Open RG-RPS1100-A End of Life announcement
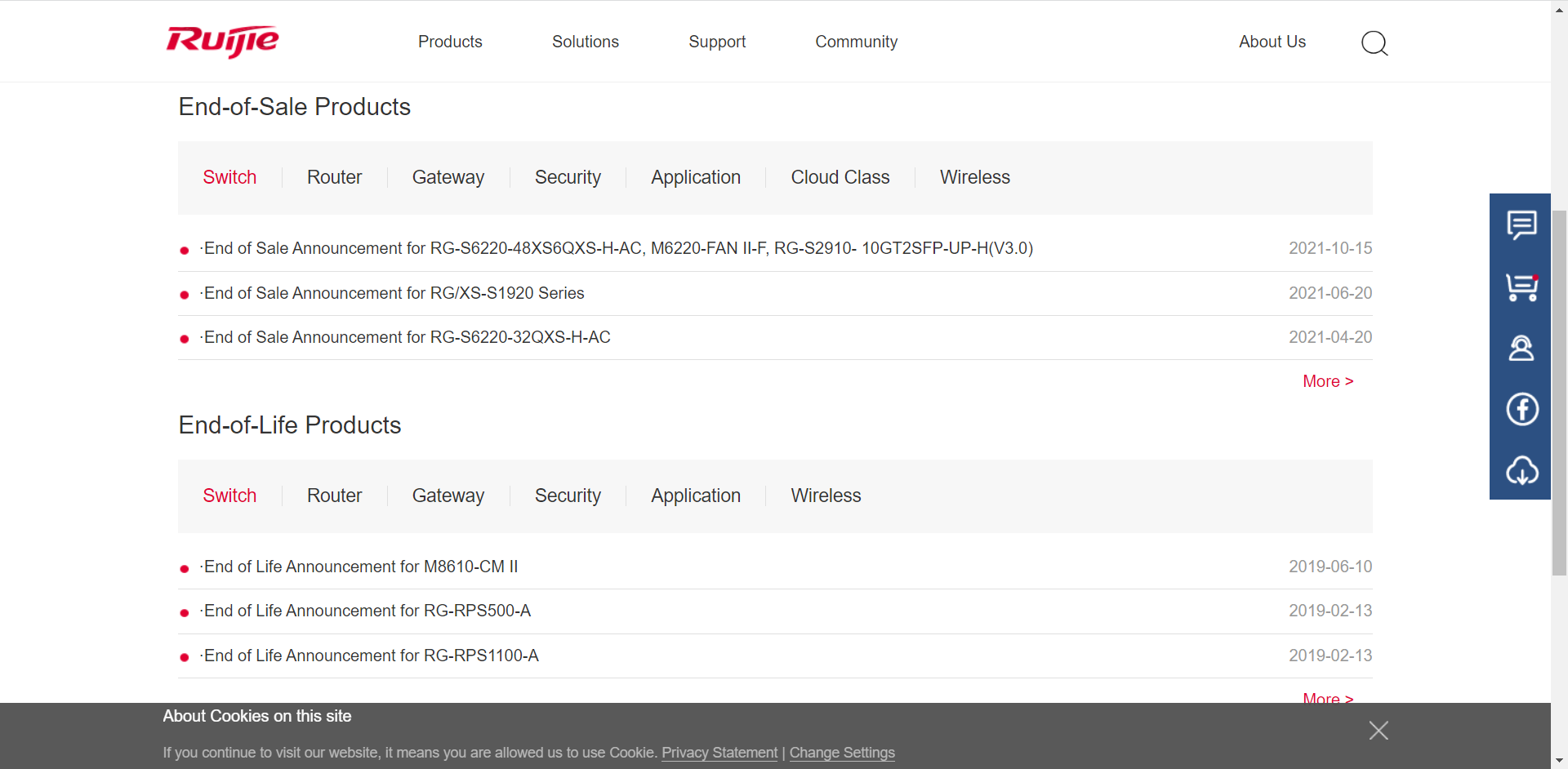Image resolution: width=1568 pixels, height=769 pixels. [x=370, y=656]
